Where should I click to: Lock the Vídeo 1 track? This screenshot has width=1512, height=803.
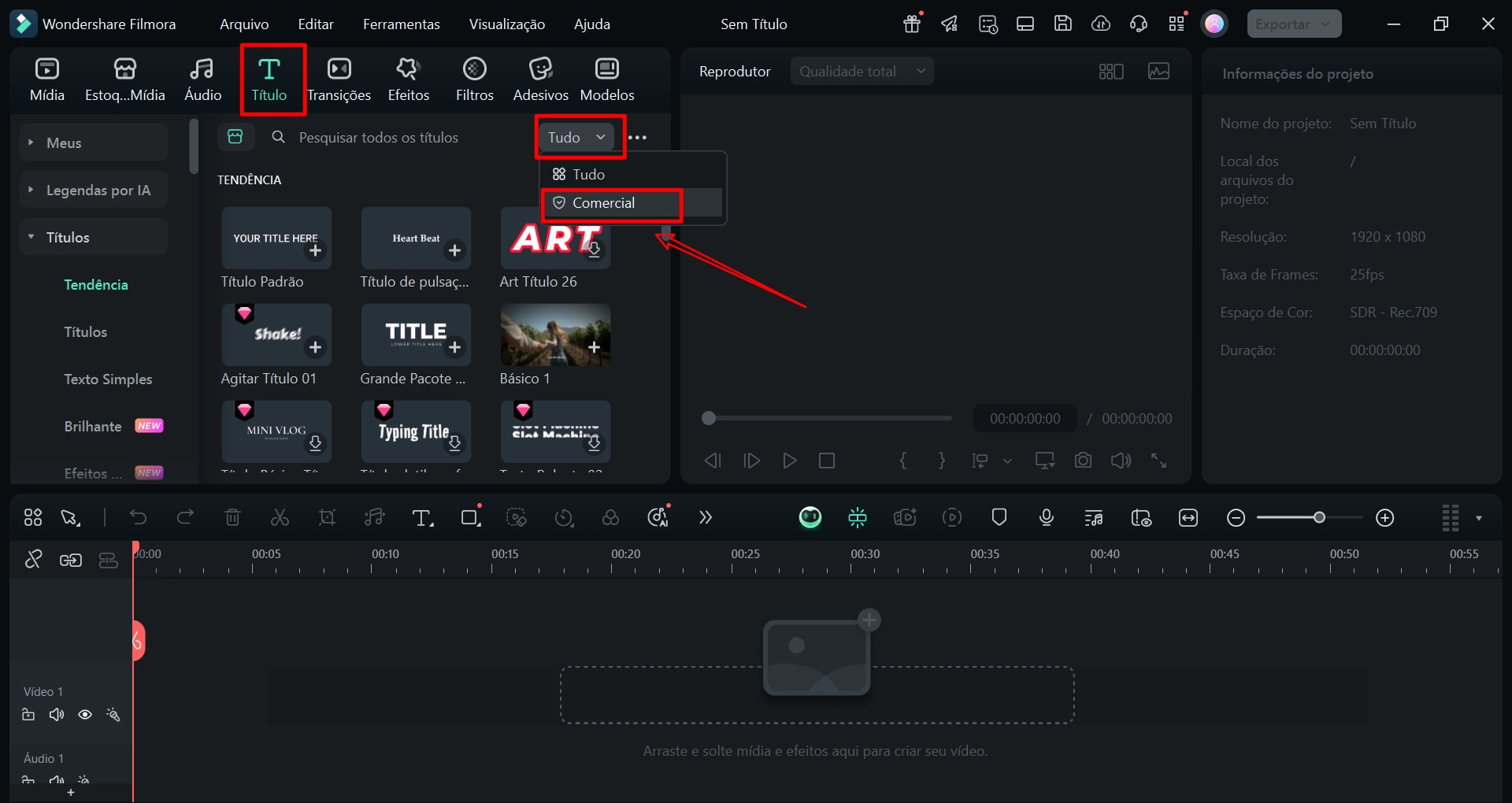coord(28,715)
